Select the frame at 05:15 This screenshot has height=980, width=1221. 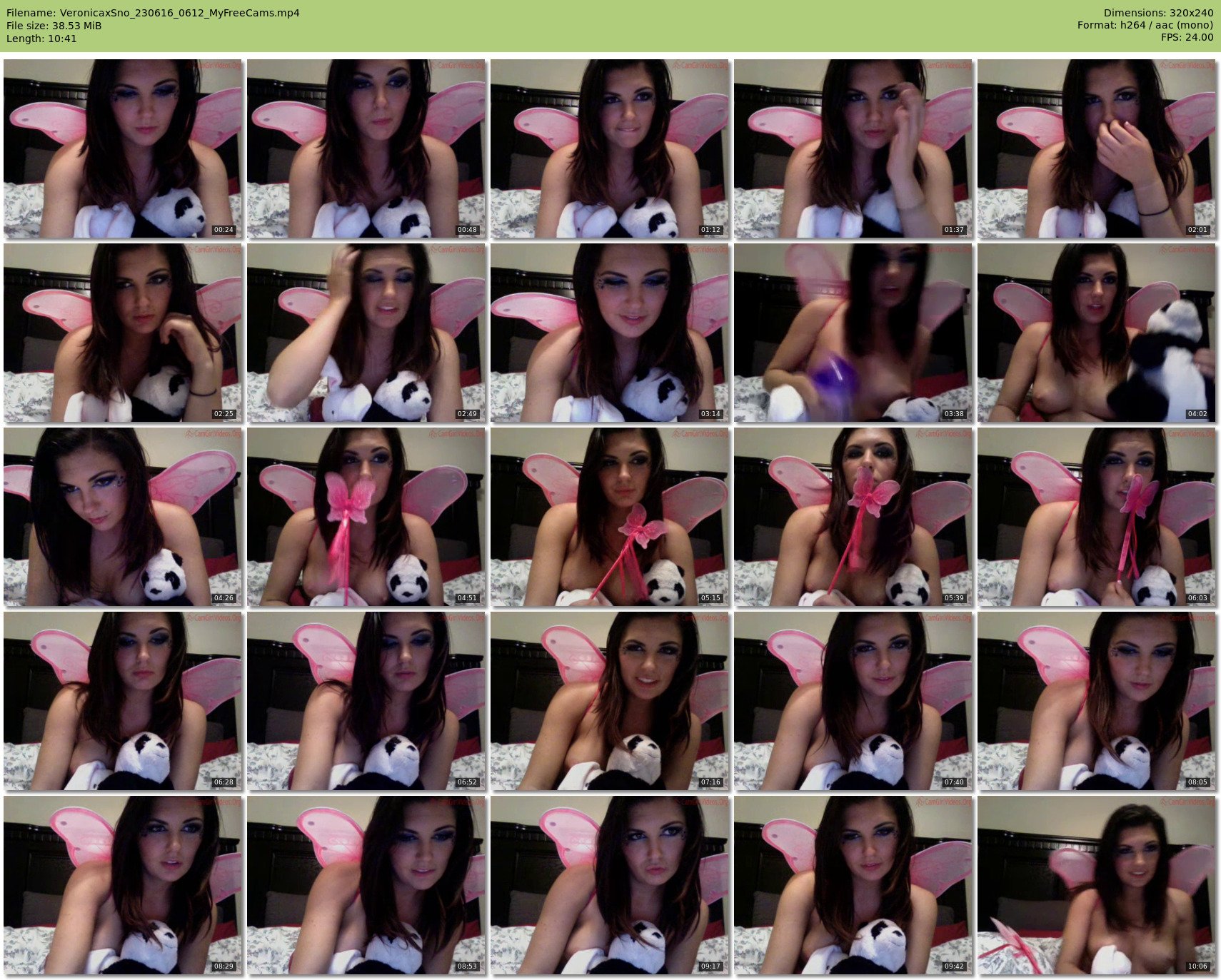(x=610, y=517)
